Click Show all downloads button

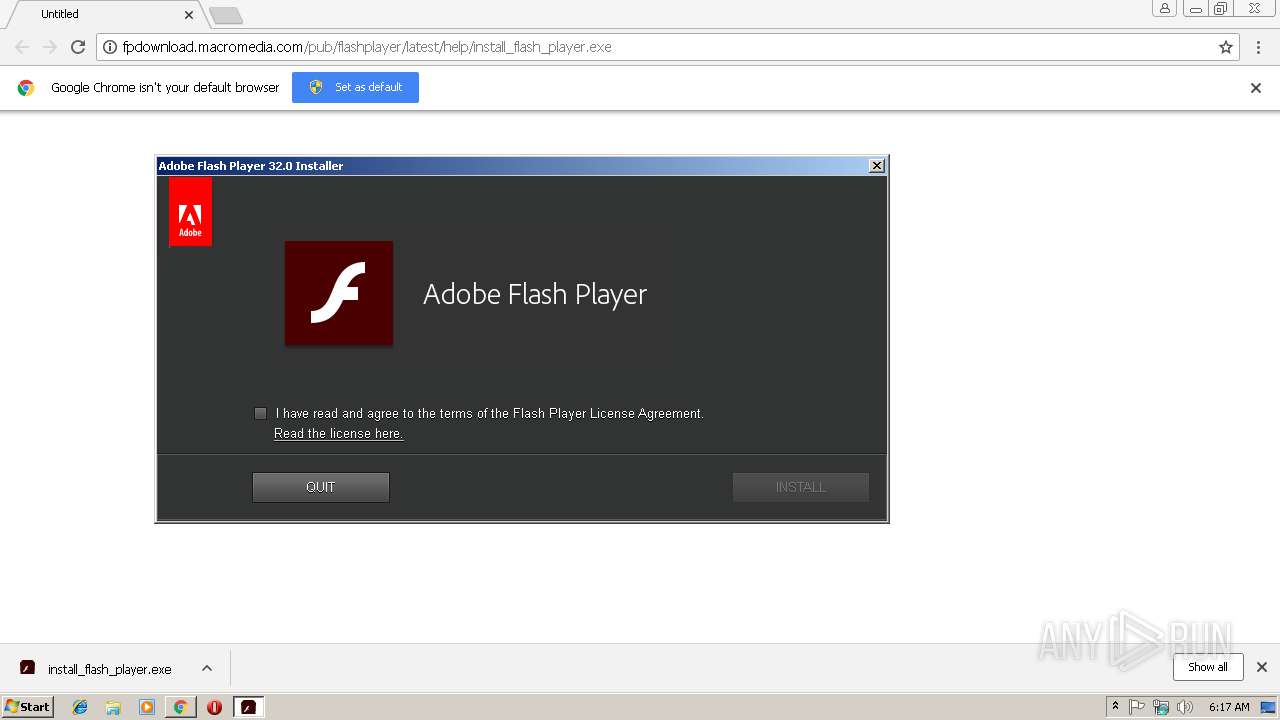1208,667
